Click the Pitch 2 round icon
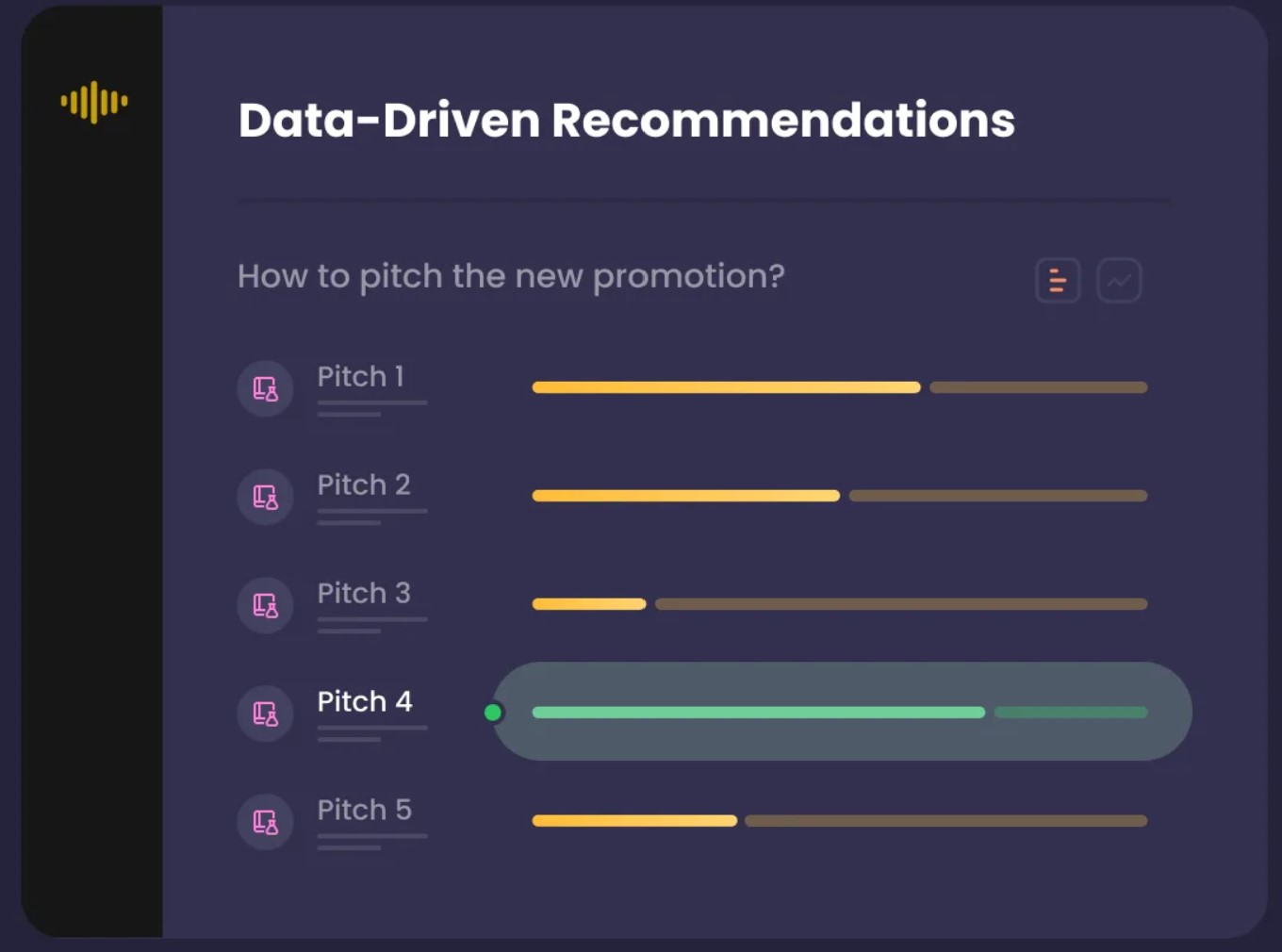This screenshot has width=1282, height=952. pyautogui.click(x=265, y=497)
